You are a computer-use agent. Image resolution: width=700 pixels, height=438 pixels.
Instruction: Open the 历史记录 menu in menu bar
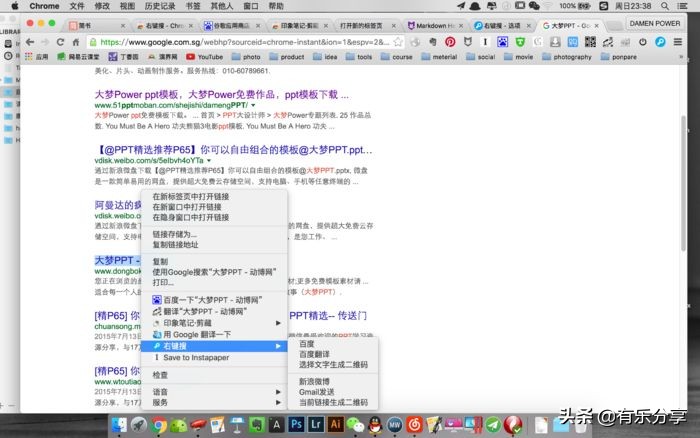(160, 6)
